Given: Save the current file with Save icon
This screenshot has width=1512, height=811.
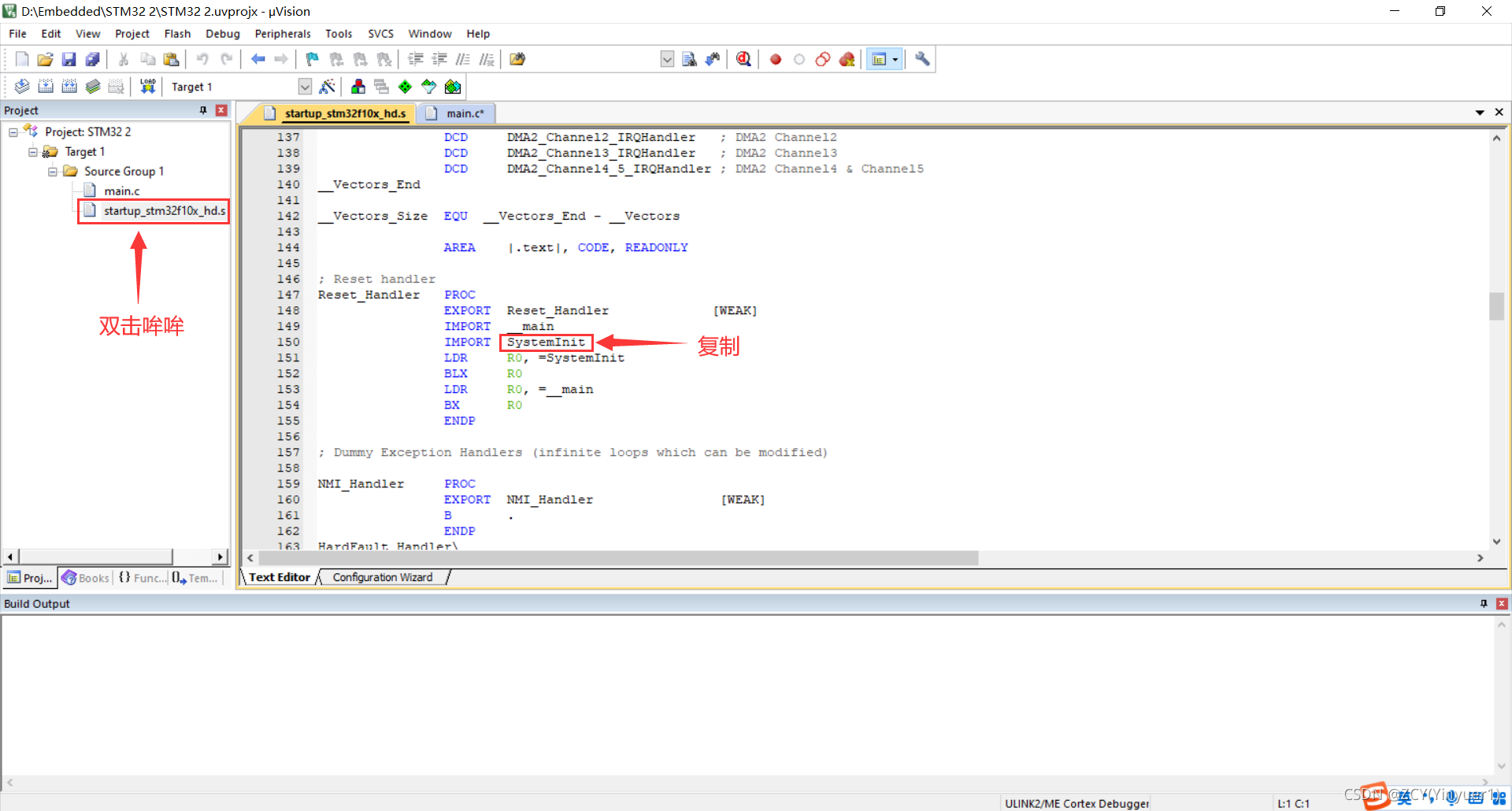Looking at the screenshot, I should (69, 59).
